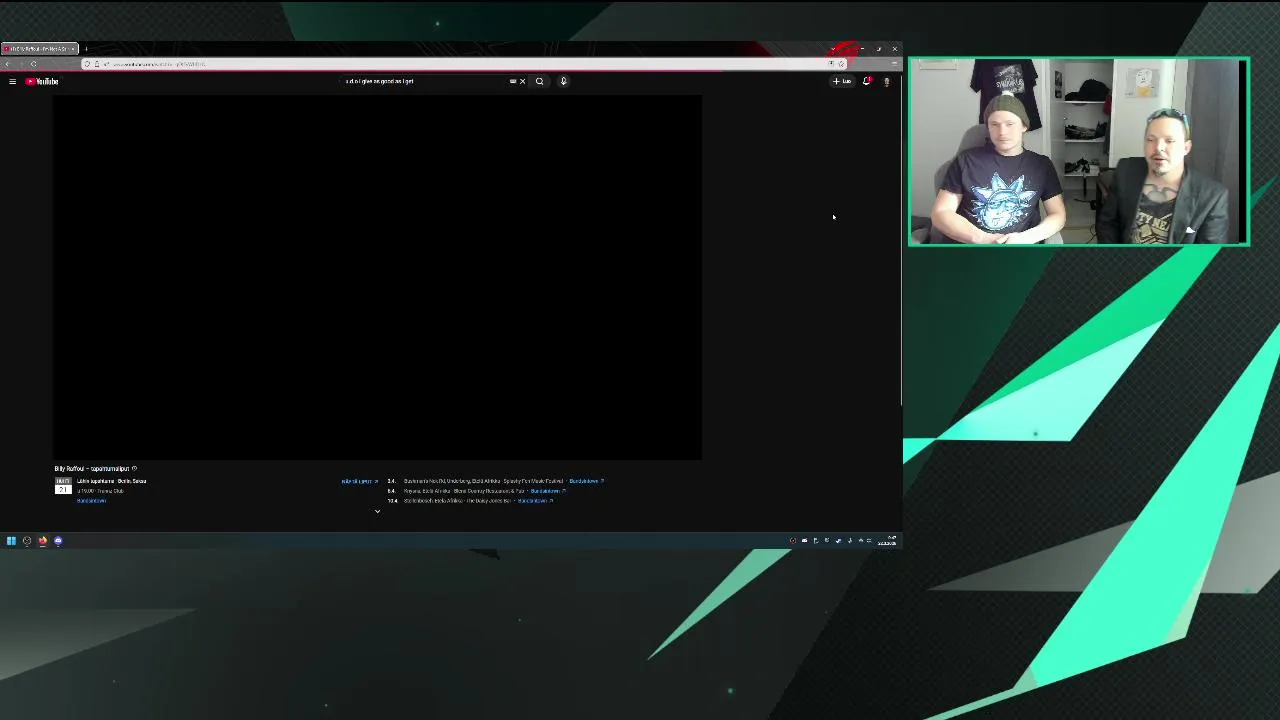Open the info icon next to event heading
1280x720 pixels.
(134, 468)
